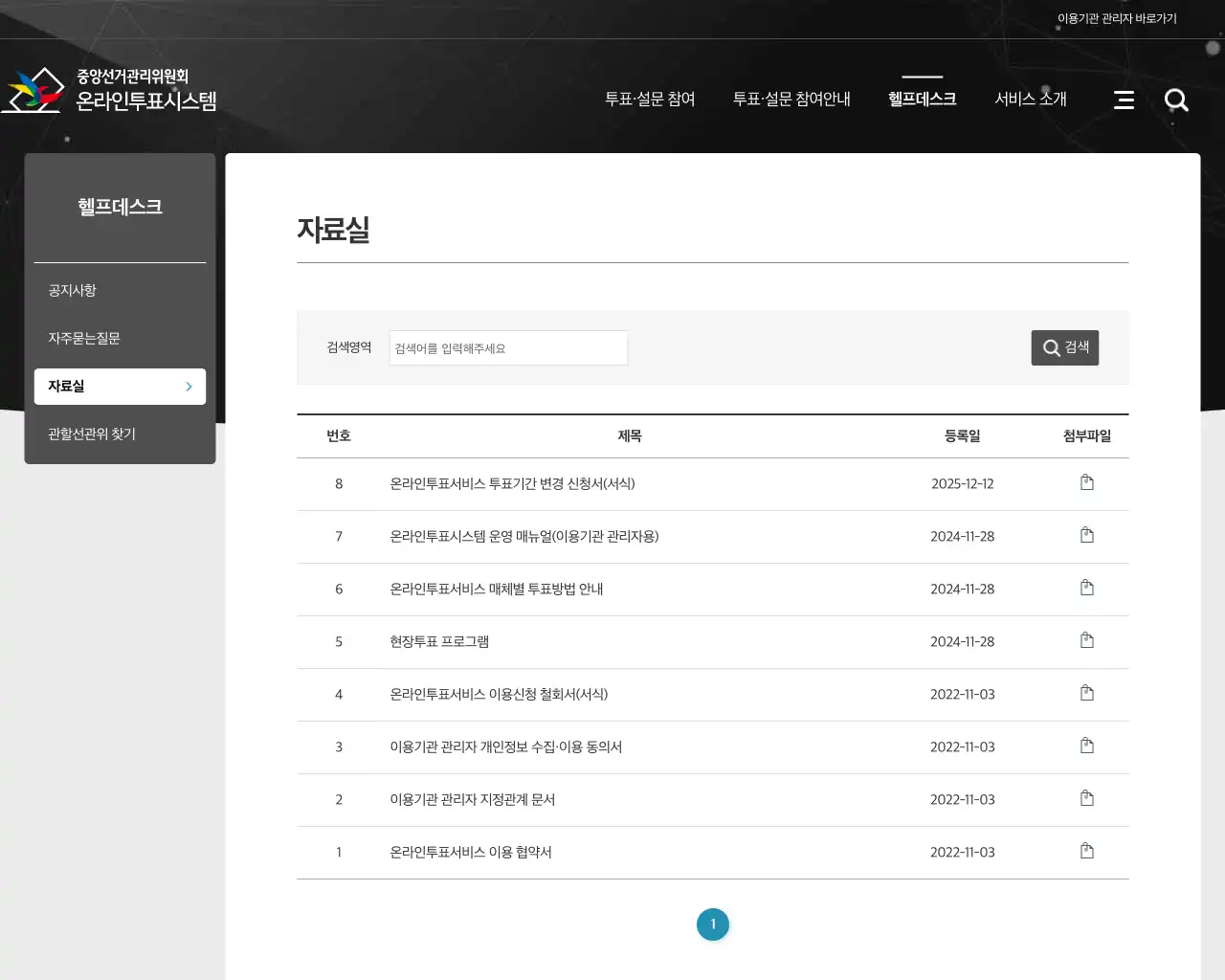Viewport: 1225px width, 980px height.
Task: Download attachment for 투표기간 변경 신청서(서식)
Action: tap(1086, 483)
